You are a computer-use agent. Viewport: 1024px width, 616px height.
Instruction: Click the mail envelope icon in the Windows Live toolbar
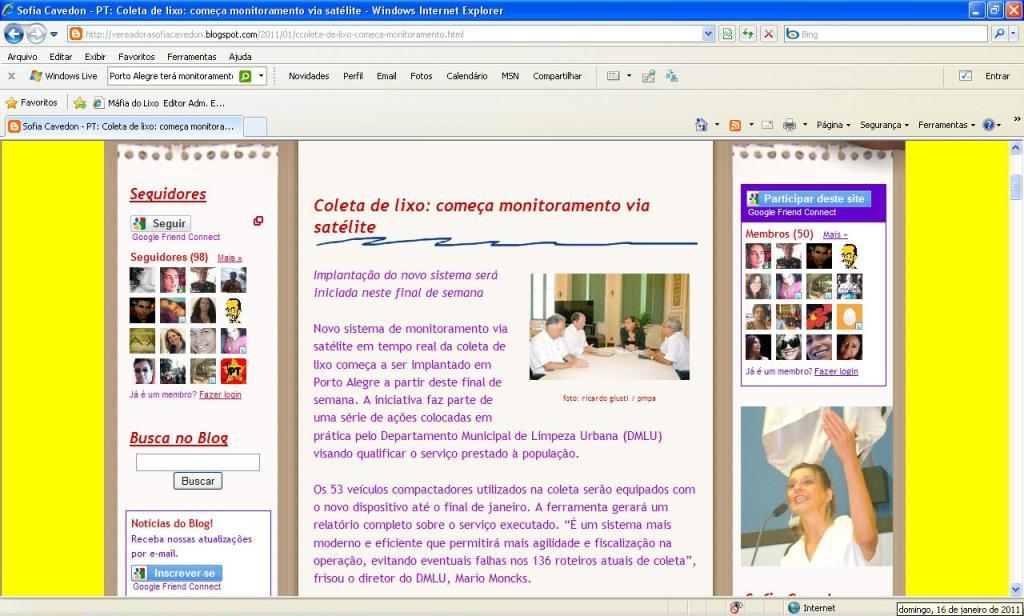(613, 76)
